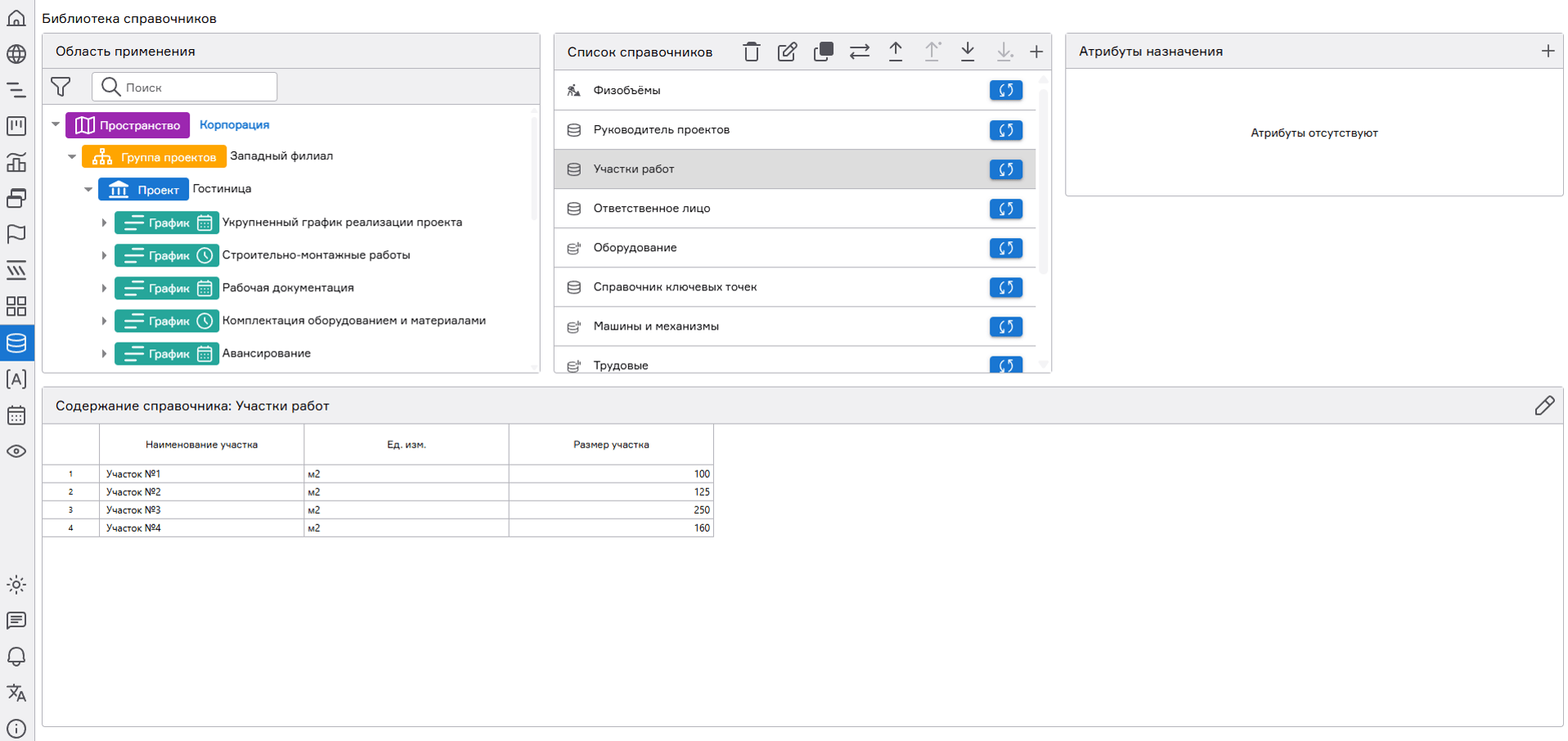
Task: Collapse the Пространство Корпорация tree node
Action: click(x=56, y=125)
